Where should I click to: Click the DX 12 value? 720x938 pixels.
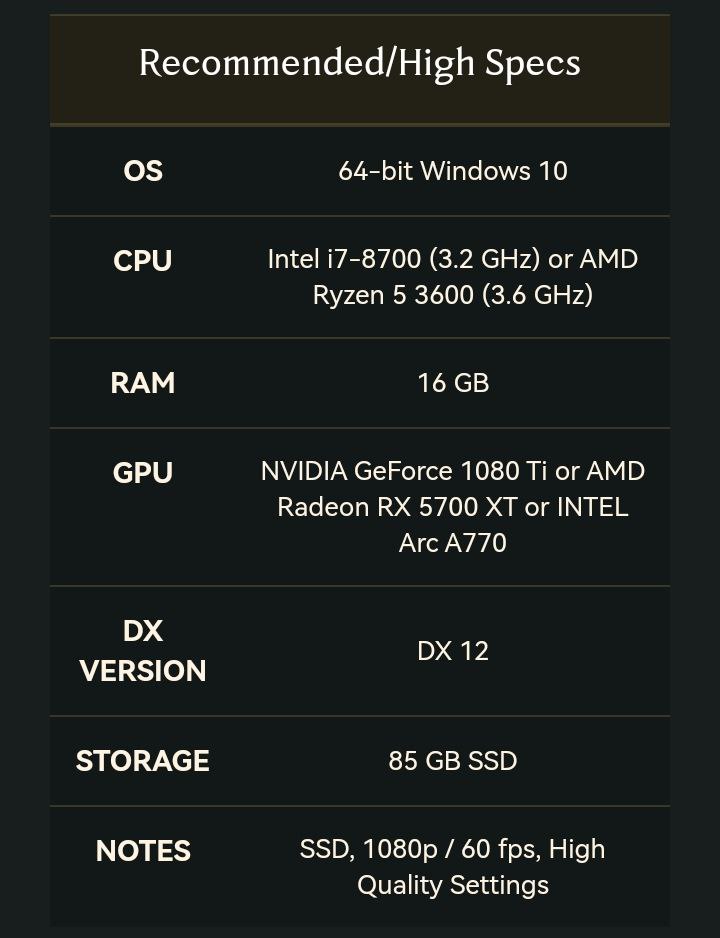[x=453, y=651]
